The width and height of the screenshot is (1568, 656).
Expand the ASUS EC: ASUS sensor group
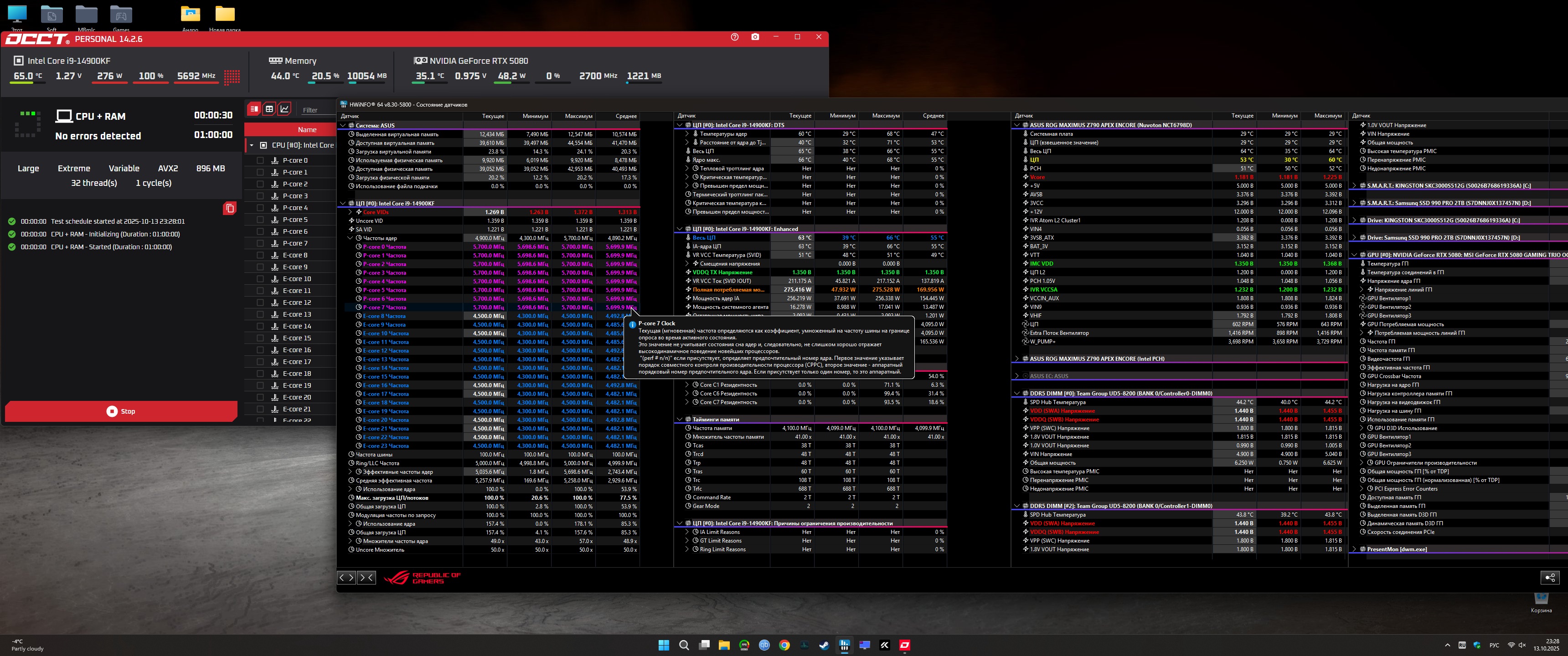point(1016,376)
